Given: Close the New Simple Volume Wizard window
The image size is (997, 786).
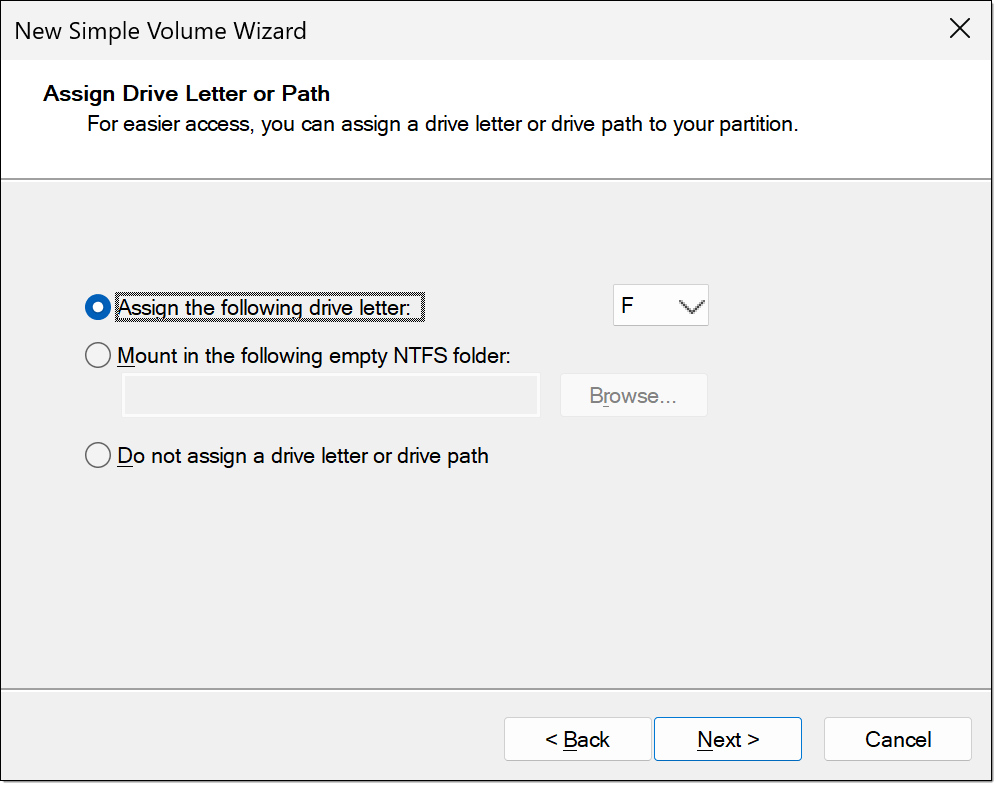Looking at the screenshot, I should (959, 29).
